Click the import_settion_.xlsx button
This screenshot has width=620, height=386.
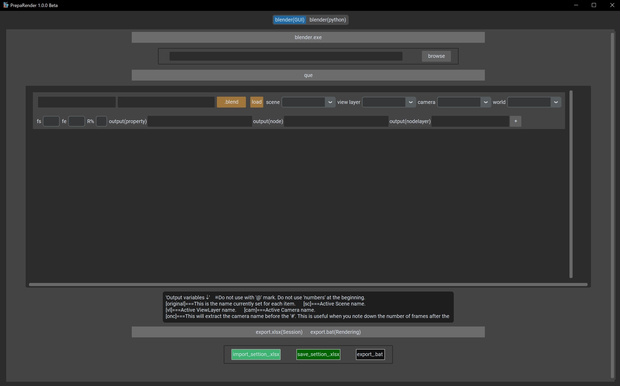(x=256, y=354)
